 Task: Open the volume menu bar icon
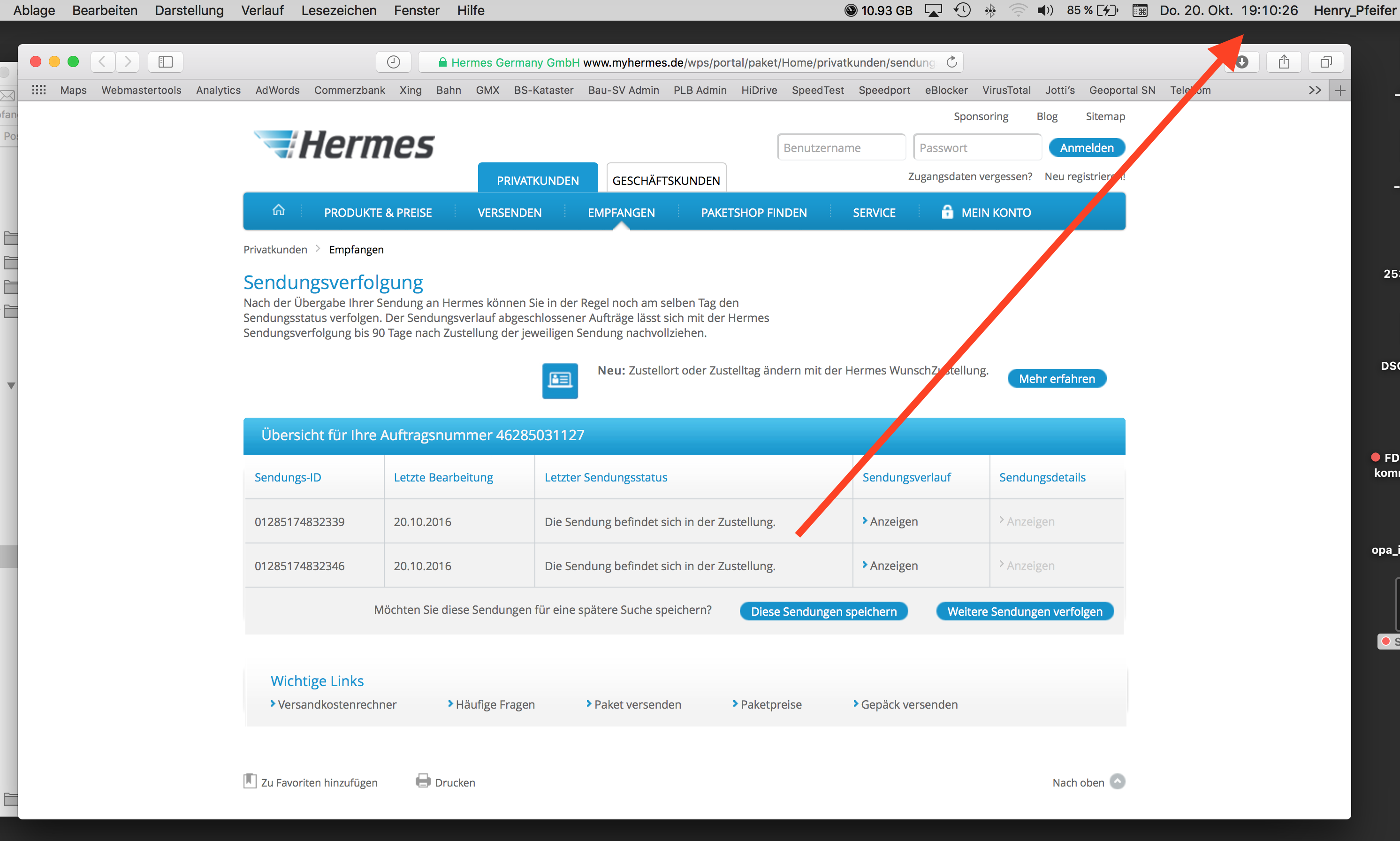point(1045,10)
